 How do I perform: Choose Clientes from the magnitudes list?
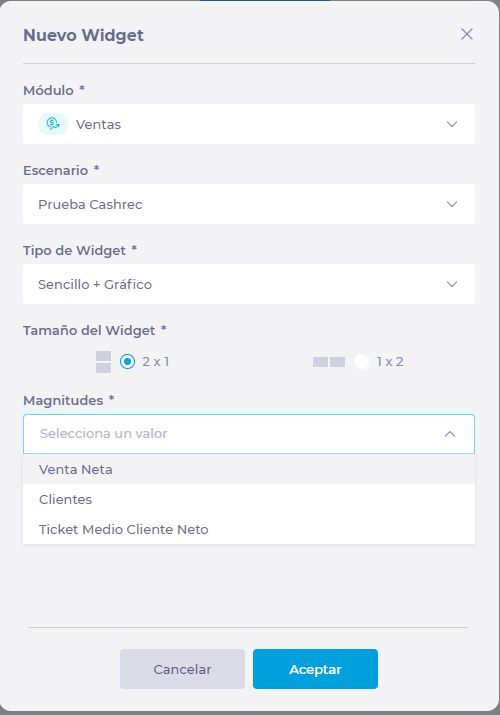[x=249, y=499]
